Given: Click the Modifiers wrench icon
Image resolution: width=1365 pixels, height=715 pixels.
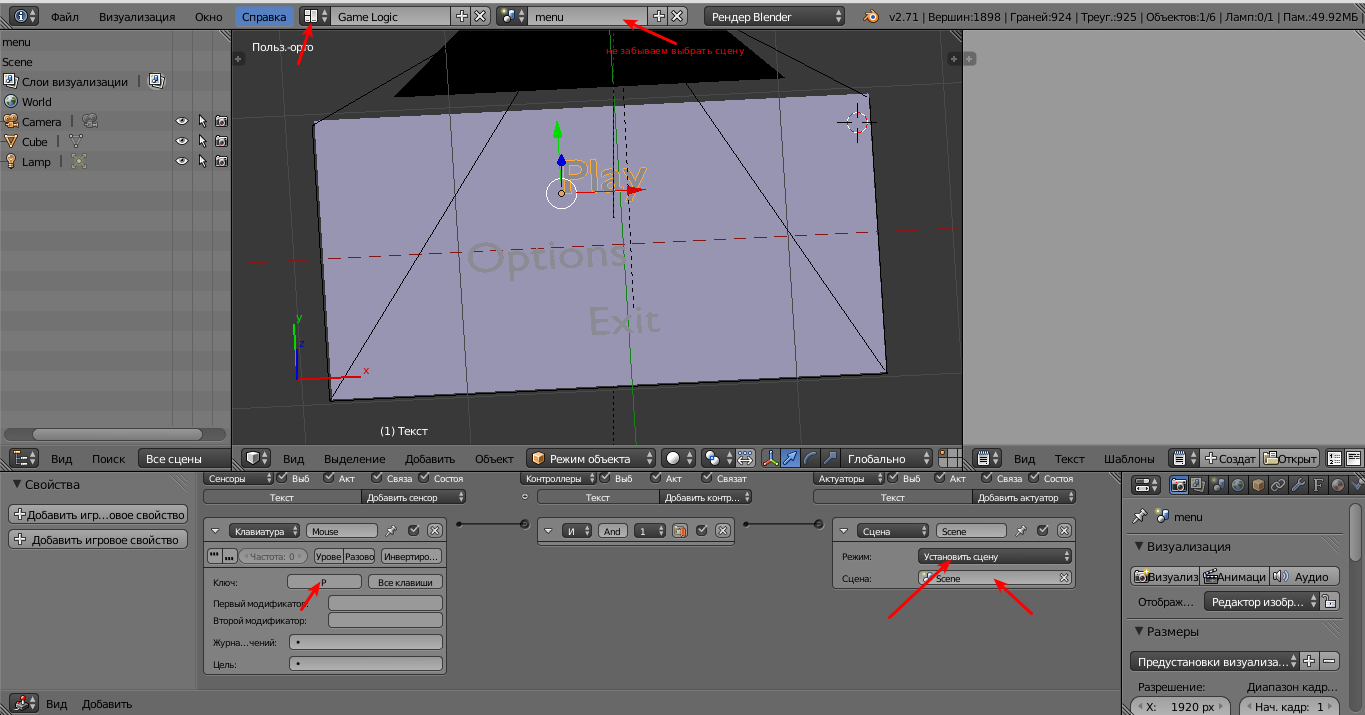Looking at the screenshot, I should 1298,485.
